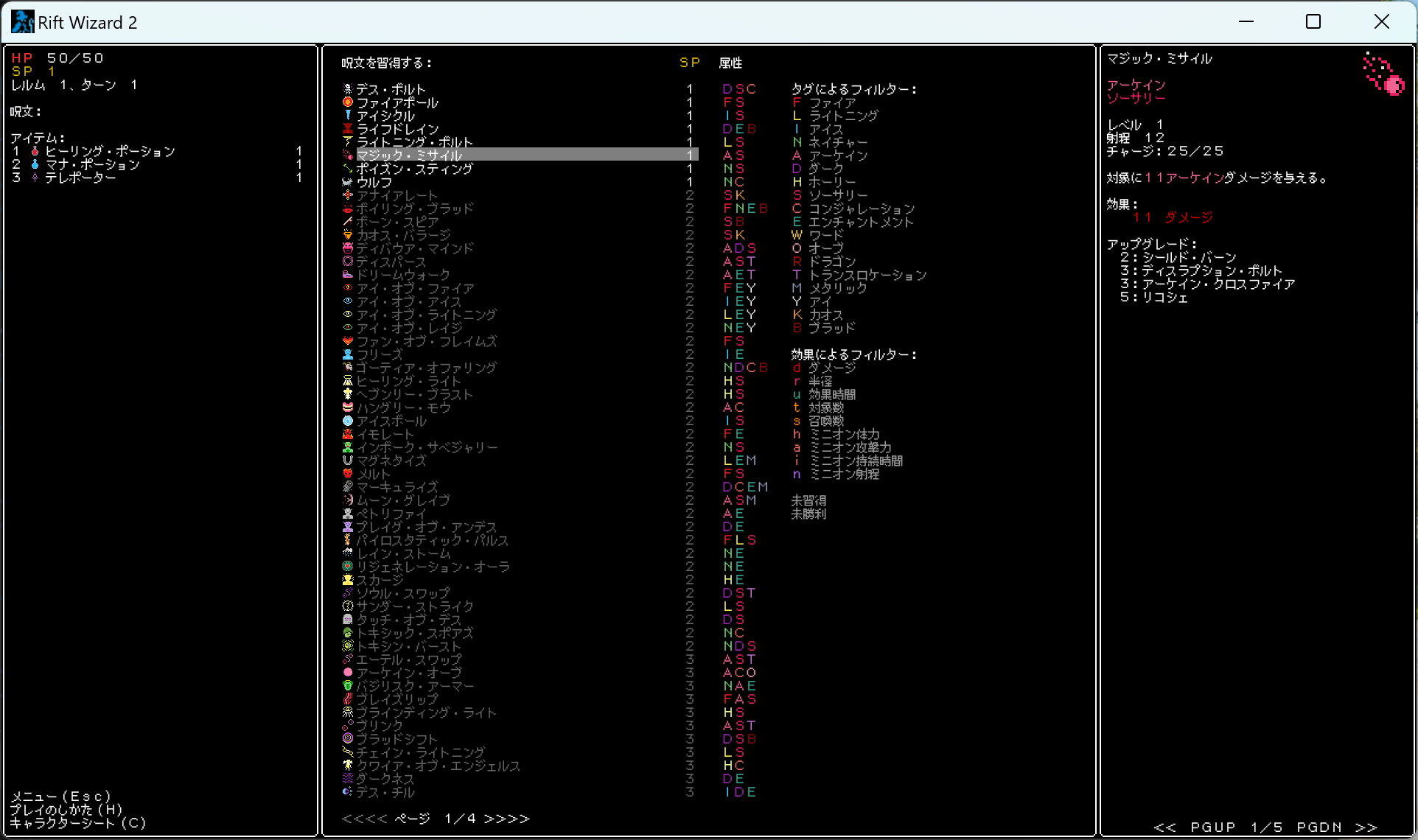
Task: Toggle the ダメージ effect filter
Action: (x=832, y=368)
